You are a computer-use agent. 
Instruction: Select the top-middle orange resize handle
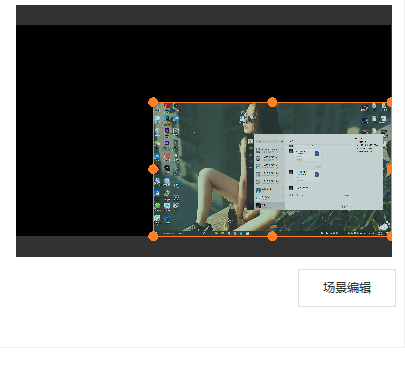pos(272,102)
